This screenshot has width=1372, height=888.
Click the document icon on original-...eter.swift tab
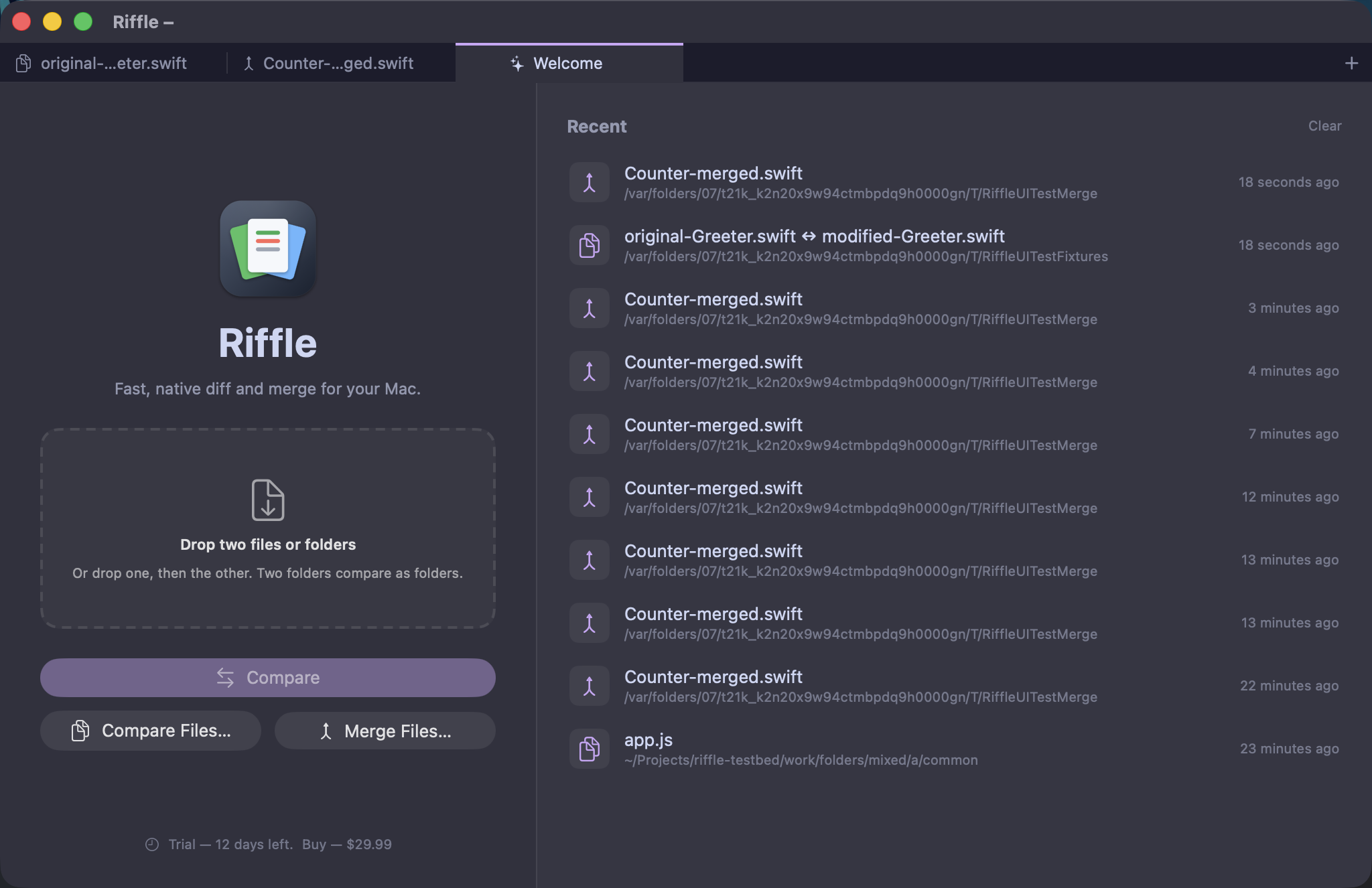coord(23,63)
